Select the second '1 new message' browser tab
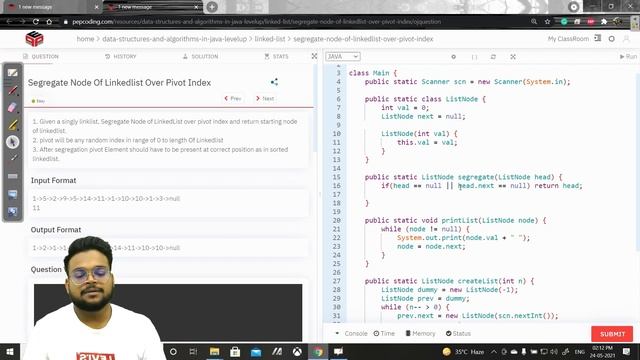The width and height of the screenshot is (640, 360). click(152, 7)
